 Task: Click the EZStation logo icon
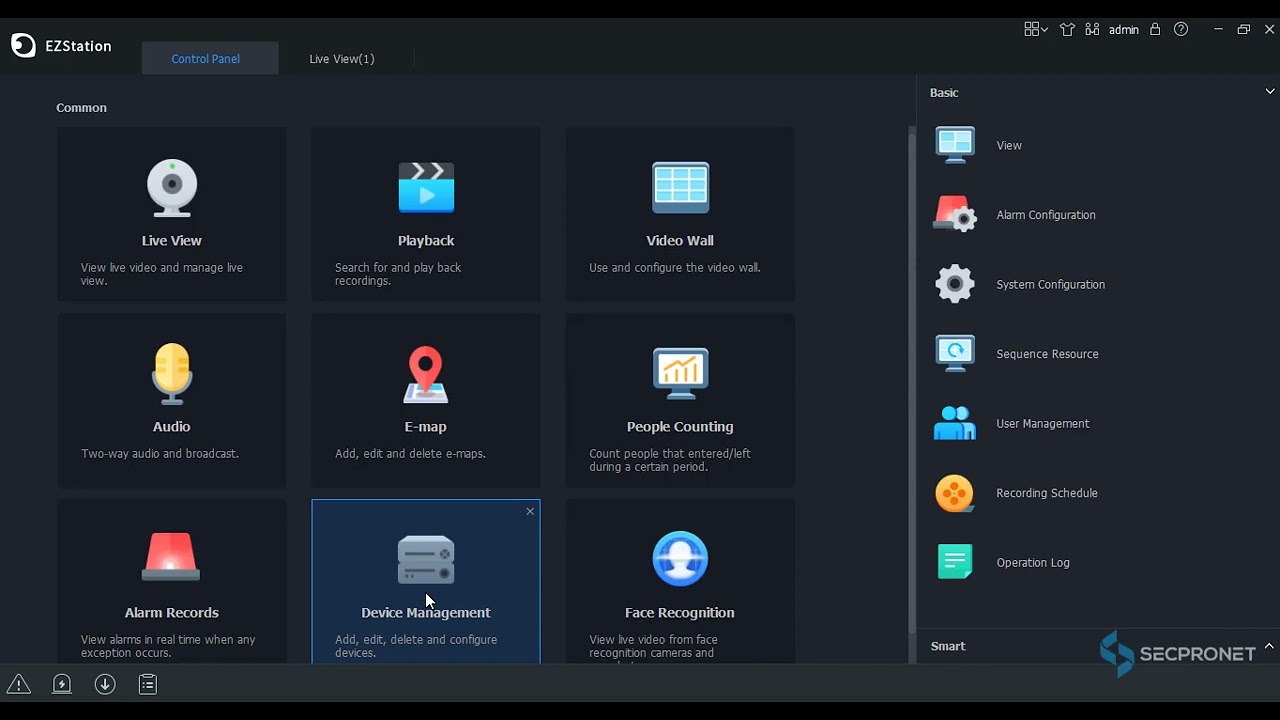(x=23, y=45)
